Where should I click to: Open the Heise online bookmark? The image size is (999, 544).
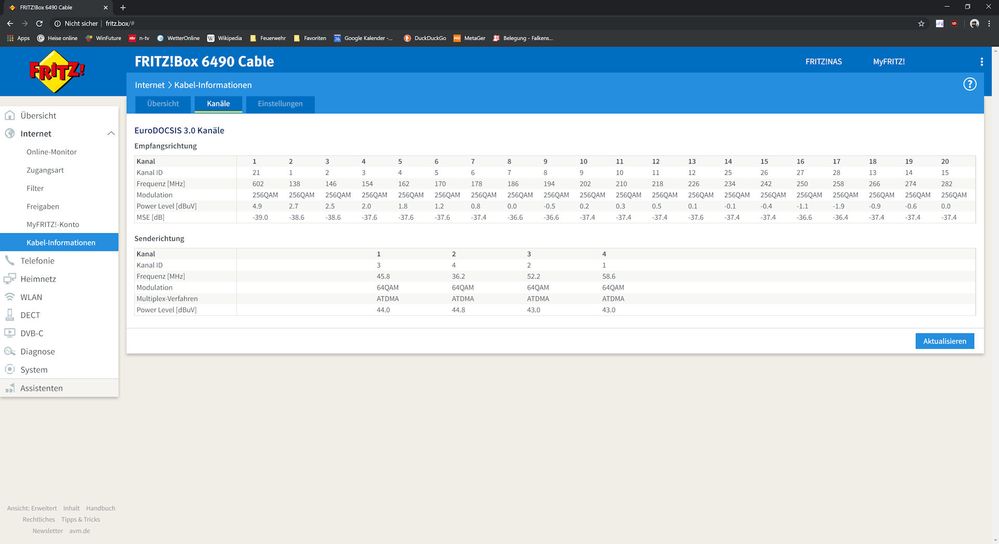pyautogui.click(x=57, y=38)
